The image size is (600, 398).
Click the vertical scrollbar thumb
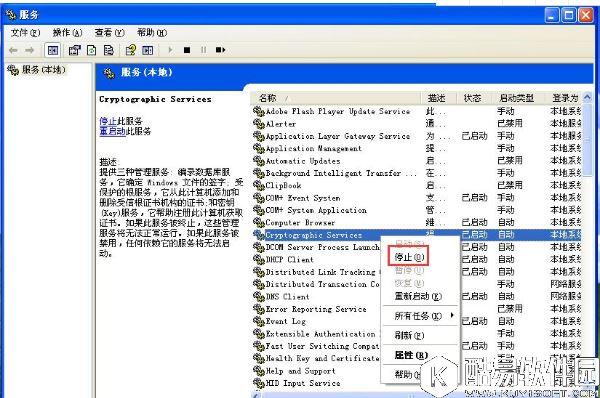click(x=587, y=140)
